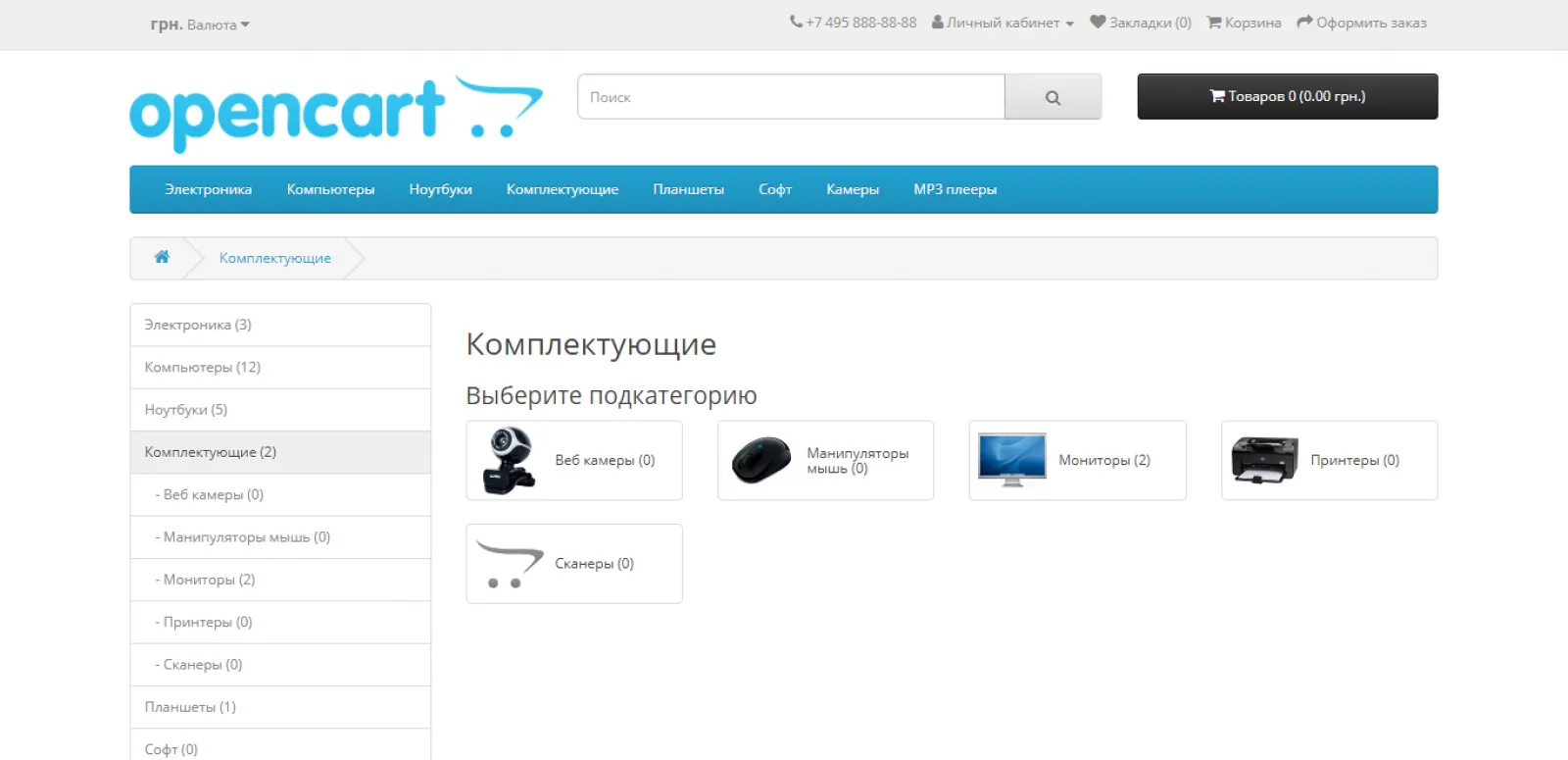The image size is (1568, 760).
Task: Select Комплектующие (2) in the sidebar
Action: pyautogui.click(x=280, y=452)
